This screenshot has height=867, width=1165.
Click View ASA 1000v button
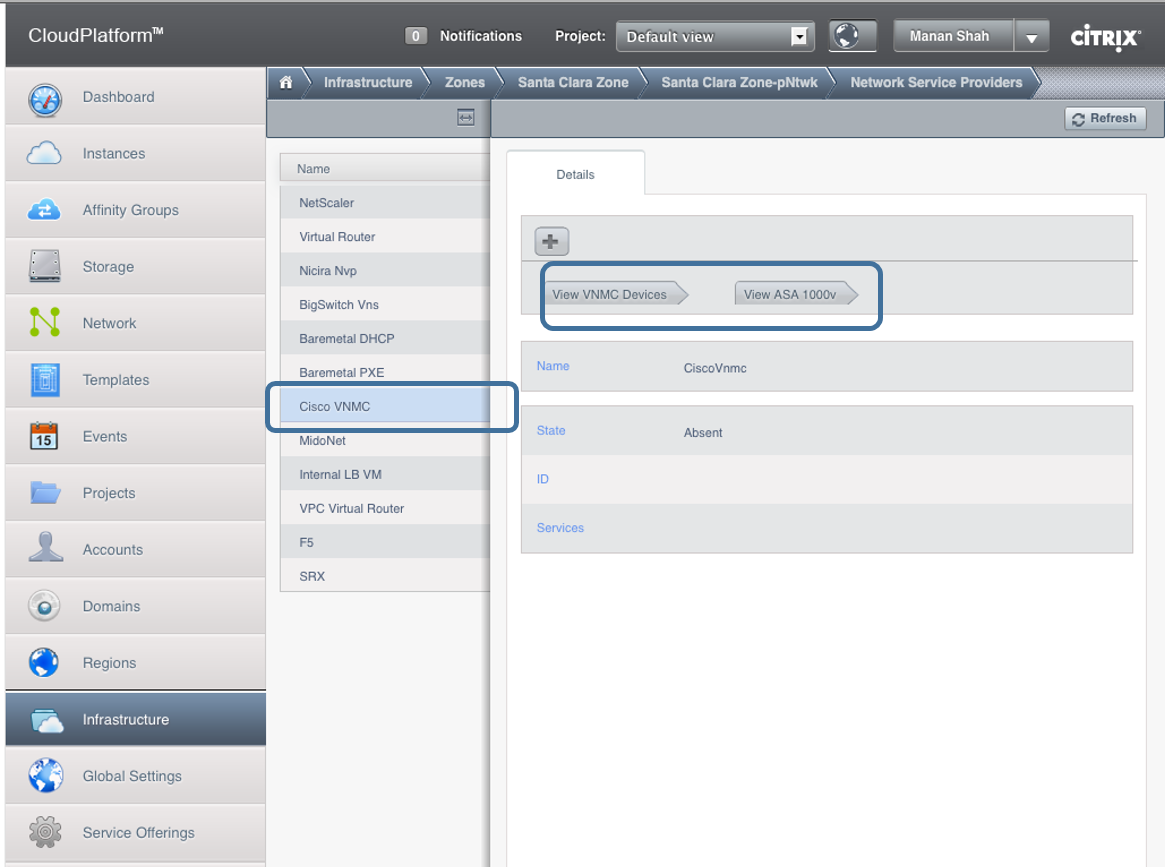pos(790,295)
